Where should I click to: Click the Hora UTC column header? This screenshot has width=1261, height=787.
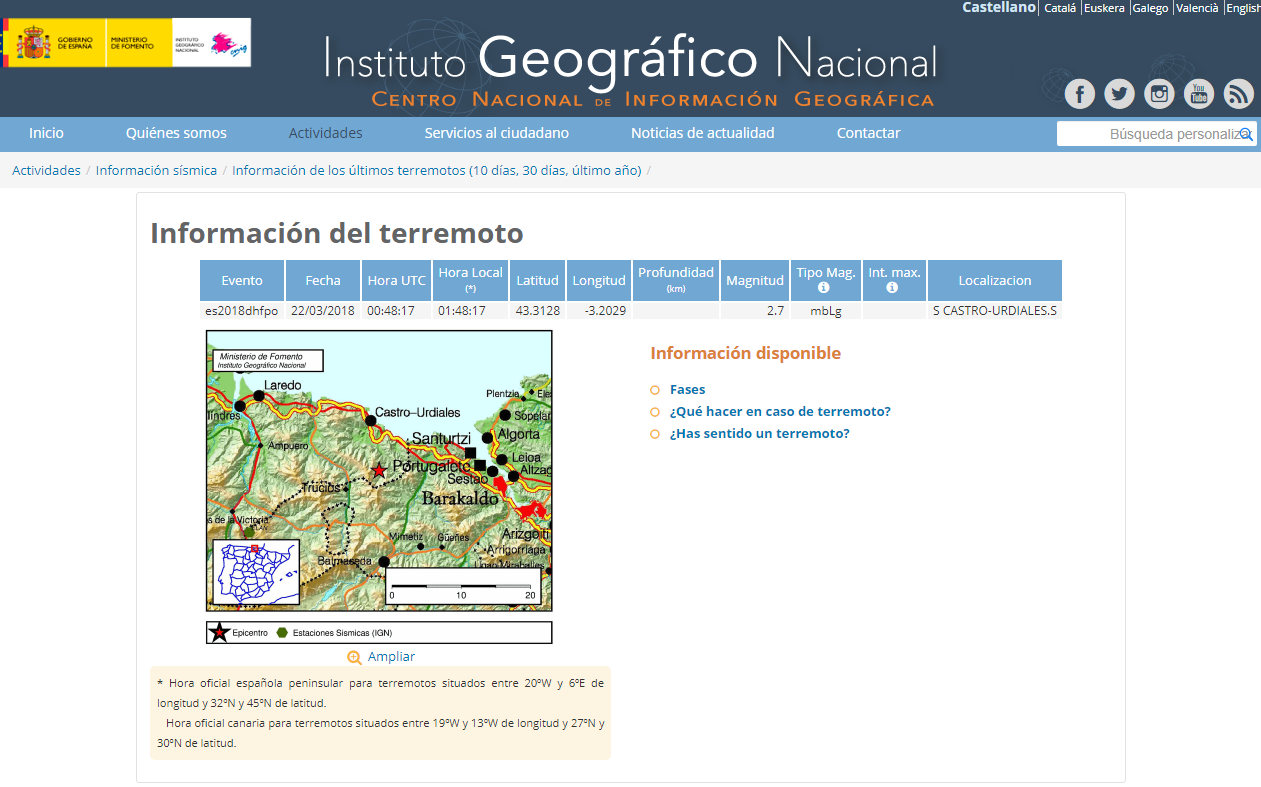pos(397,280)
